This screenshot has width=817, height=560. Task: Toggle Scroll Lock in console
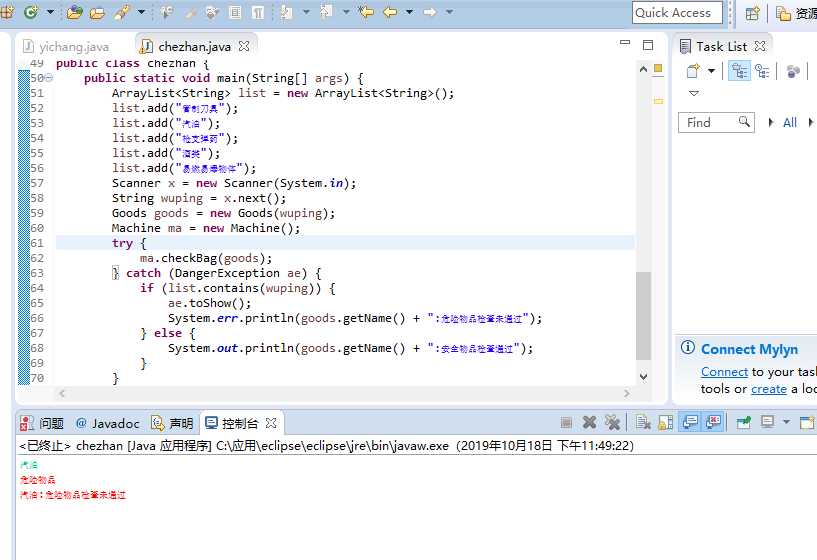tap(666, 422)
